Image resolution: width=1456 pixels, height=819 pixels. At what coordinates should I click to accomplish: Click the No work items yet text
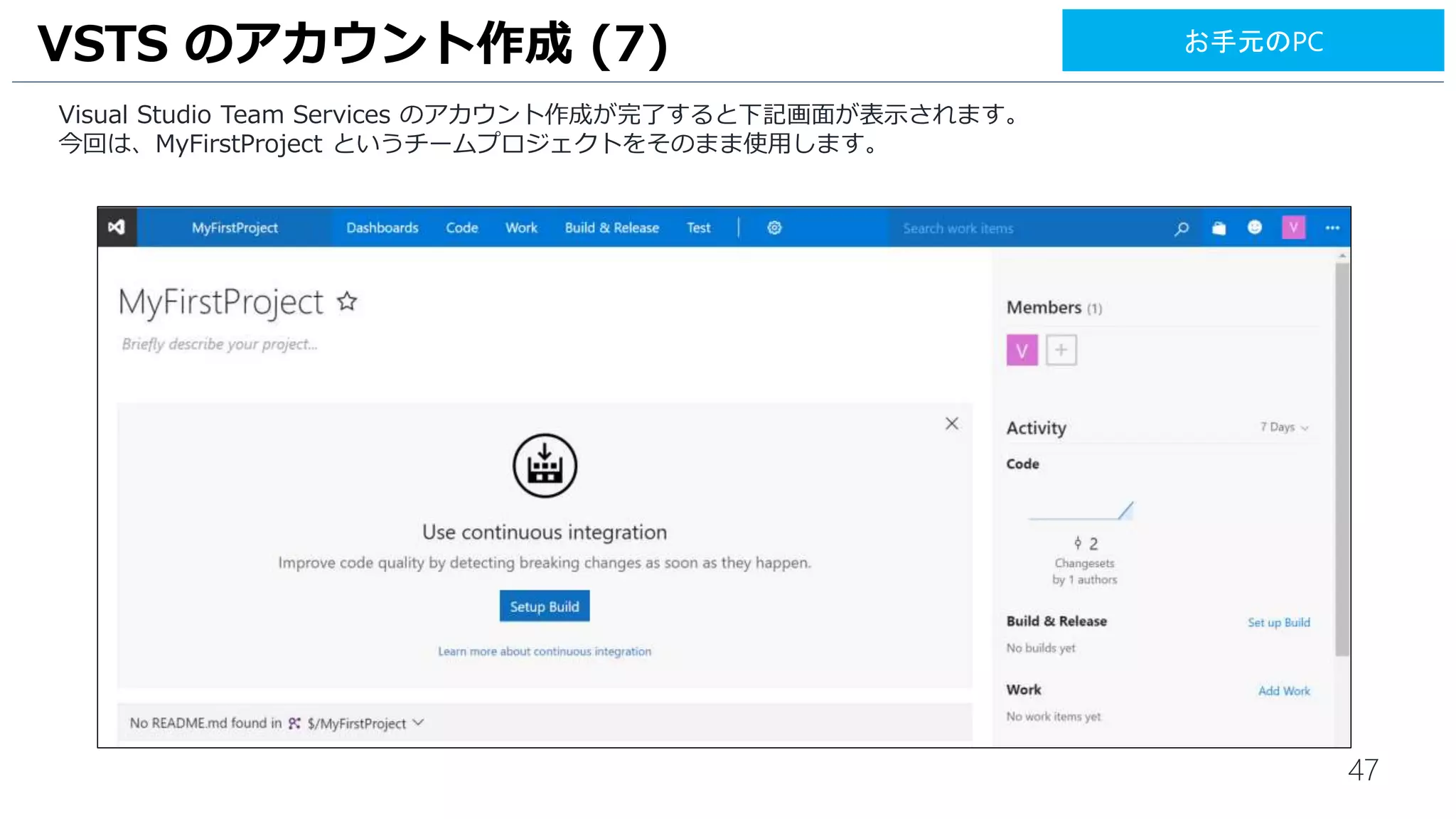pos(1054,717)
